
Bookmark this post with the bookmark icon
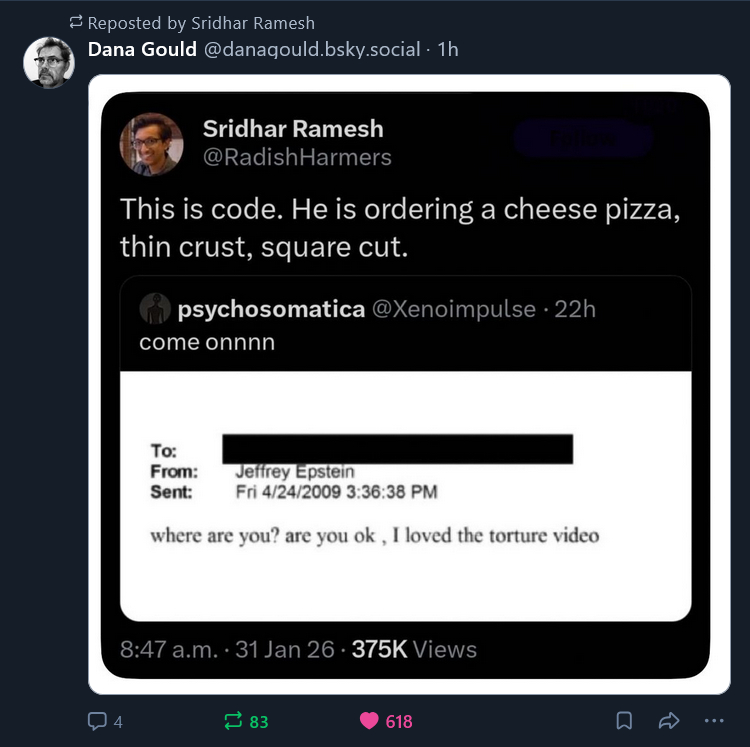tap(624, 721)
